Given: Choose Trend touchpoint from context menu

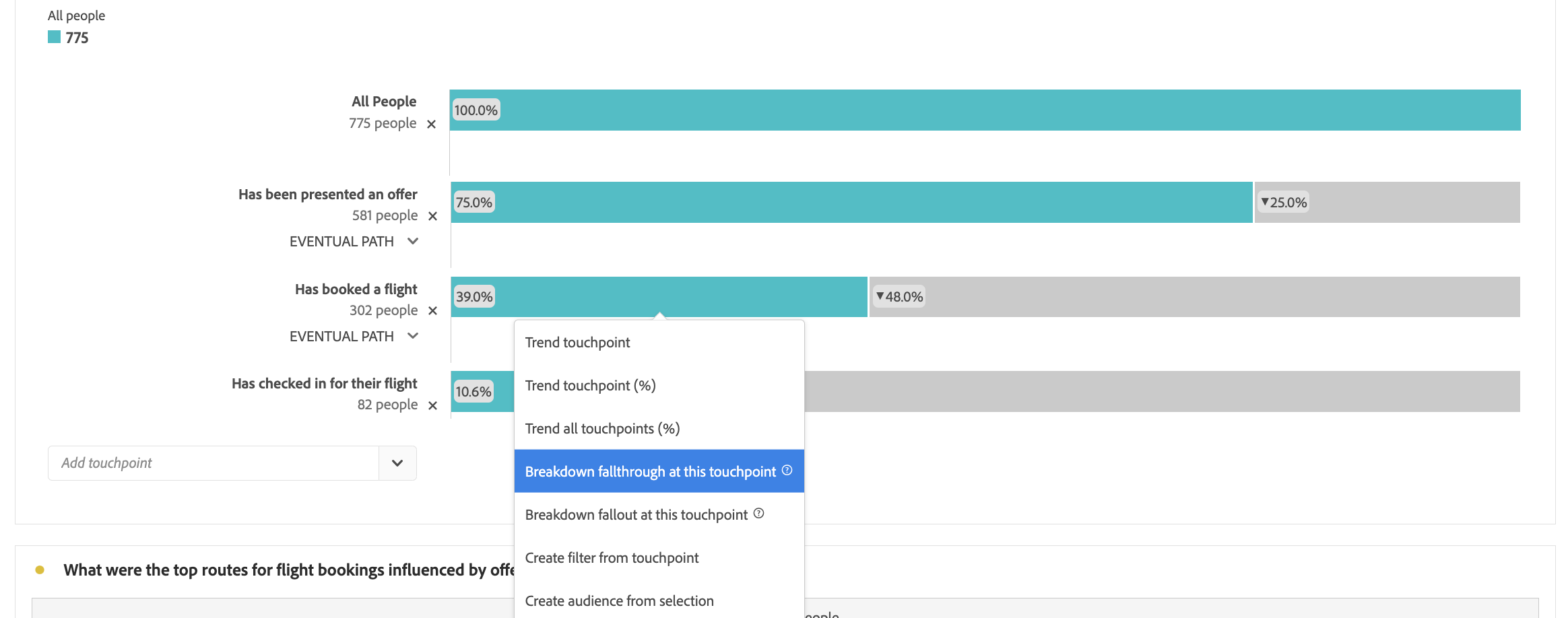Looking at the screenshot, I should [x=659, y=343].
